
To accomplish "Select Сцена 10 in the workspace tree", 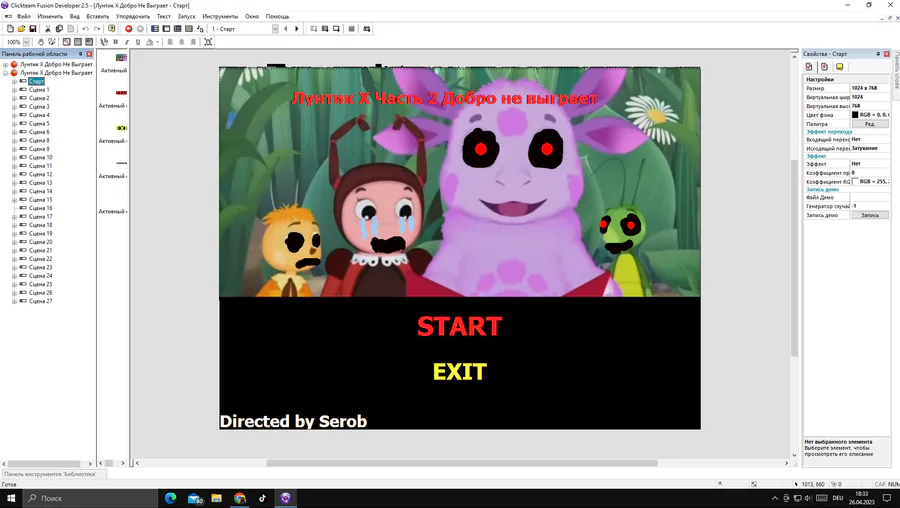I will [41, 157].
